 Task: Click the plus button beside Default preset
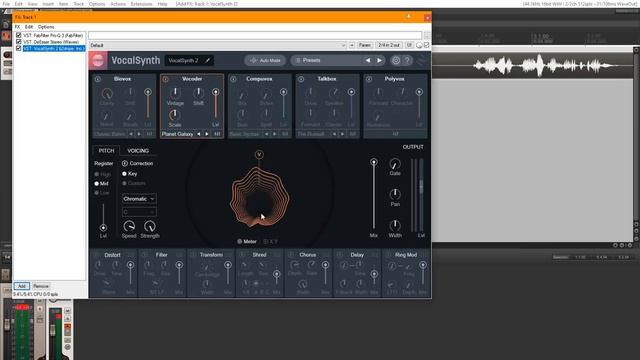click(x=352, y=45)
